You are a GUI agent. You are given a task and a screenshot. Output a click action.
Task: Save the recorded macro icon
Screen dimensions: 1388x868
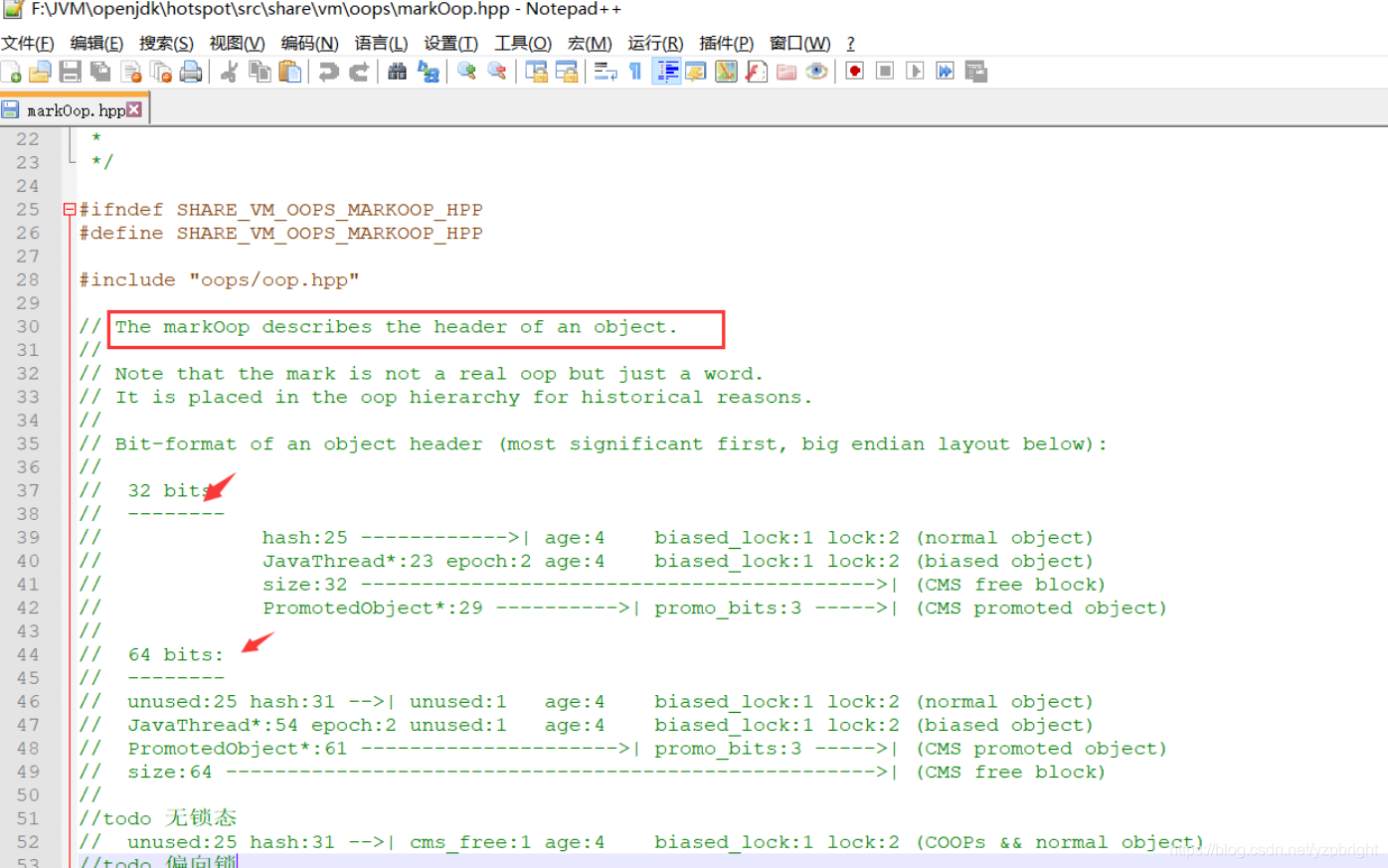coord(975,72)
